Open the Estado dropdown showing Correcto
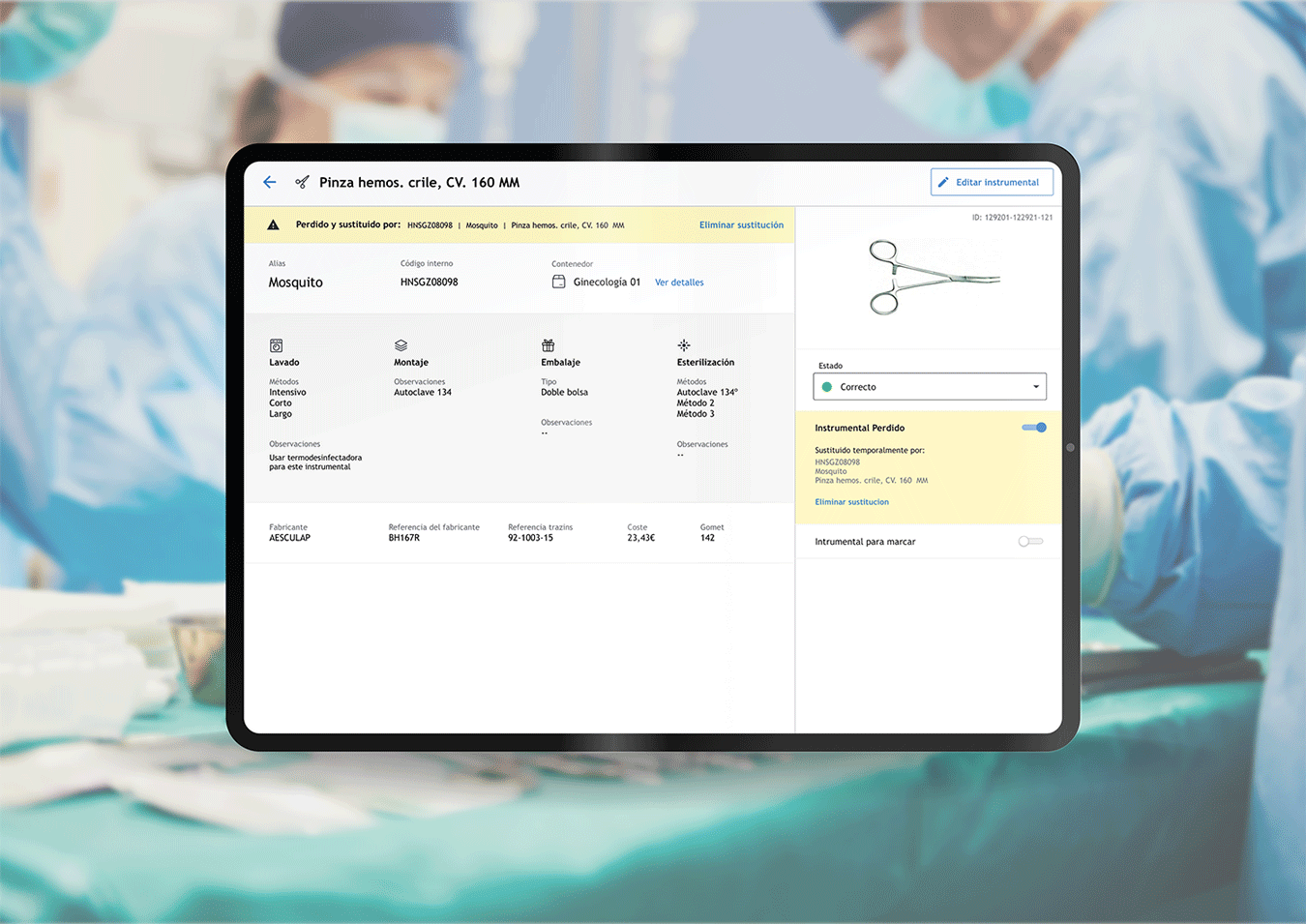The image size is (1306, 924). [930, 387]
